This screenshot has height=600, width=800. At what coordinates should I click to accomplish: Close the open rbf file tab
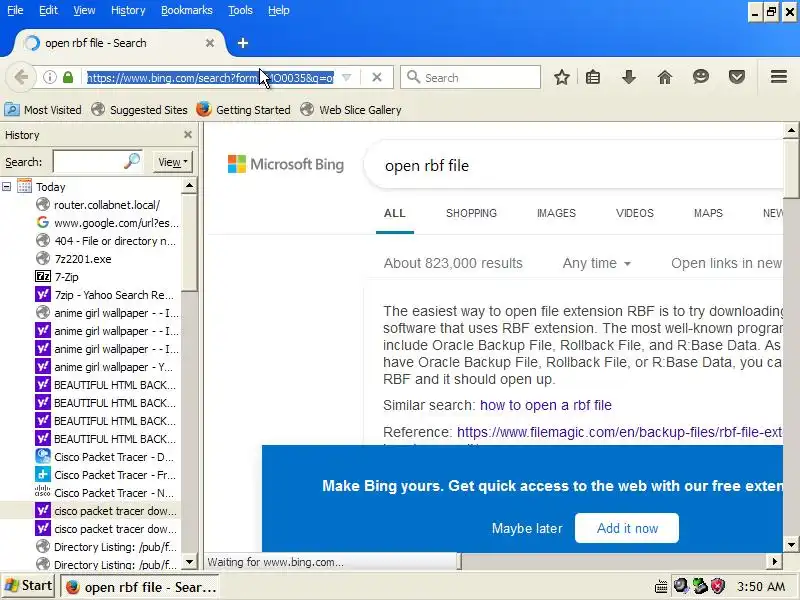tap(210, 43)
